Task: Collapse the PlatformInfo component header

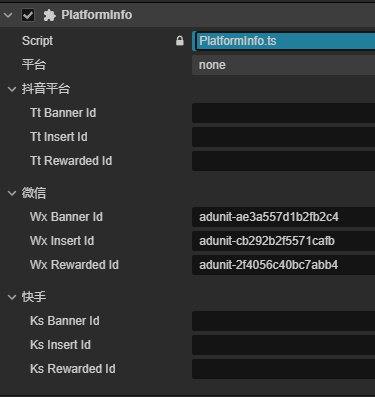Action: tap(8, 15)
